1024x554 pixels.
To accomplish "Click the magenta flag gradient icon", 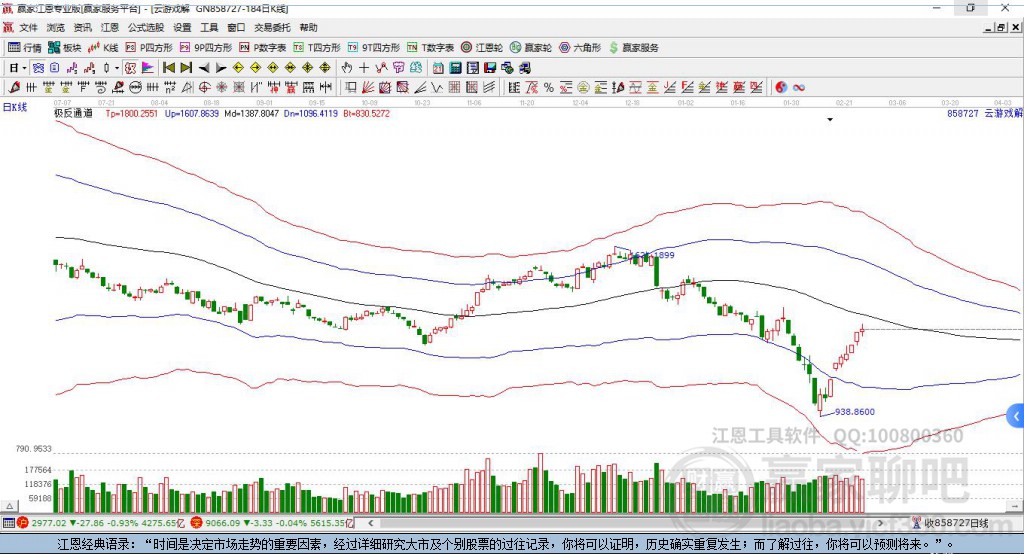I will tap(148, 68).
